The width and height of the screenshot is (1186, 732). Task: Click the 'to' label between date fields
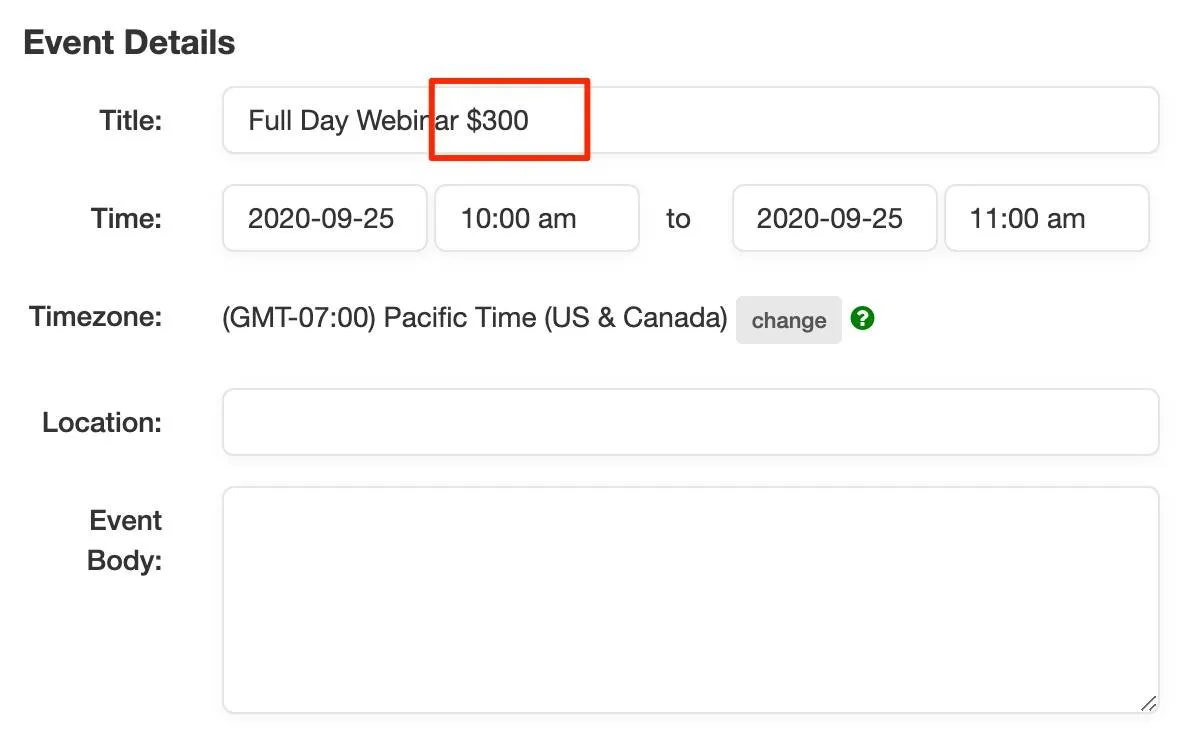678,218
